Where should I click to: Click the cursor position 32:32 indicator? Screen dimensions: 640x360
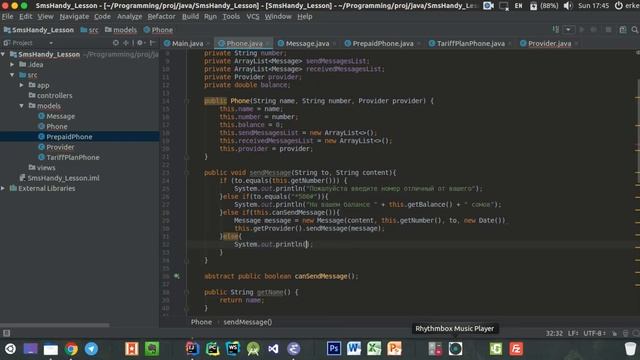554,333
